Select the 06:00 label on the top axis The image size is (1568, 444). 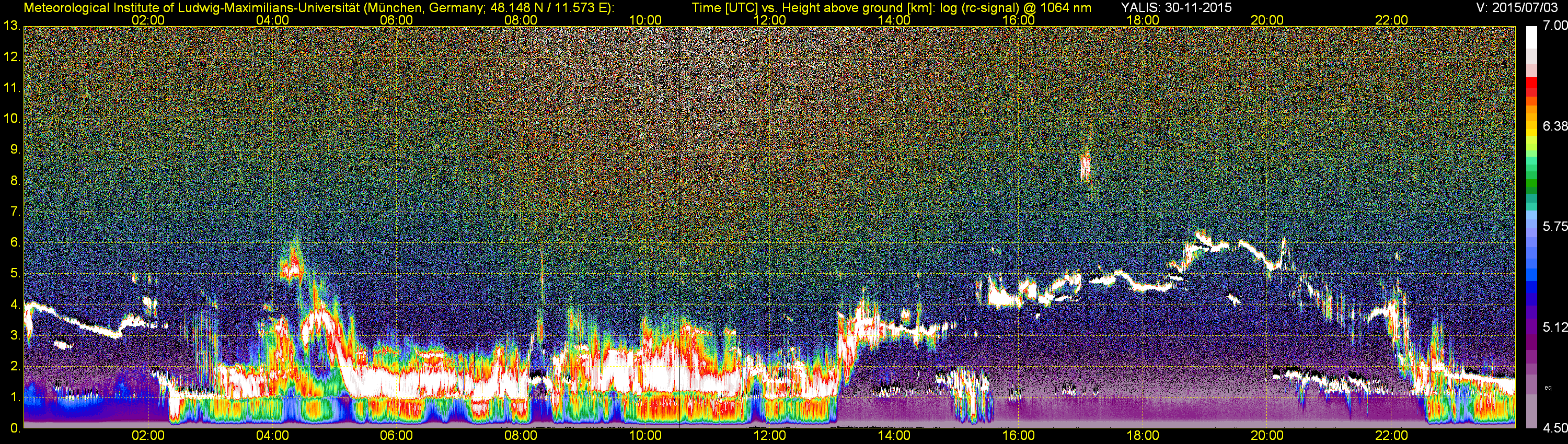tap(397, 20)
